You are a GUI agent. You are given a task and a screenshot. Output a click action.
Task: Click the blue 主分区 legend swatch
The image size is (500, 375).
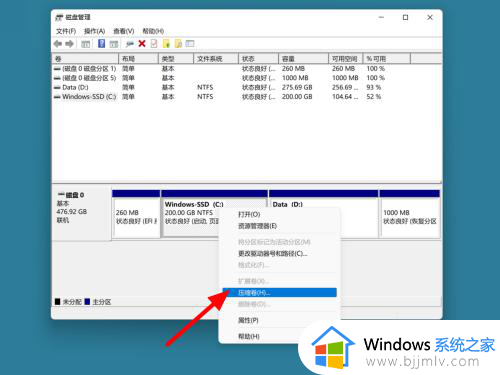pyautogui.click(x=87, y=302)
